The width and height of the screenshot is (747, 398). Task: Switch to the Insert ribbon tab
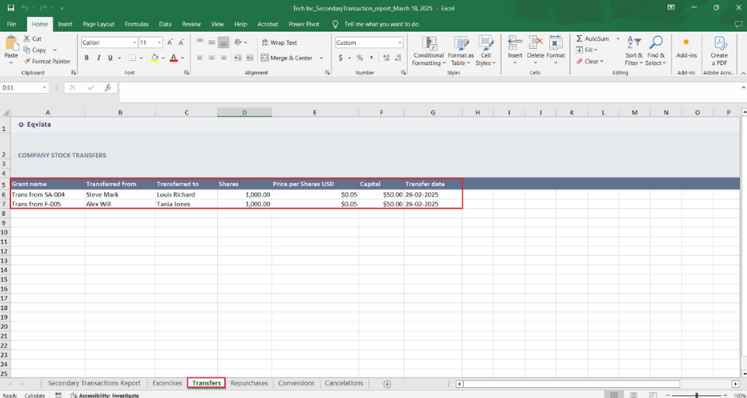click(65, 24)
